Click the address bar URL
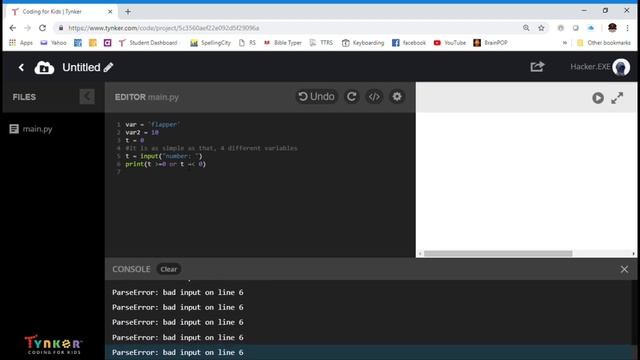Viewport: 640px width, 360px height. [x=164, y=28]
